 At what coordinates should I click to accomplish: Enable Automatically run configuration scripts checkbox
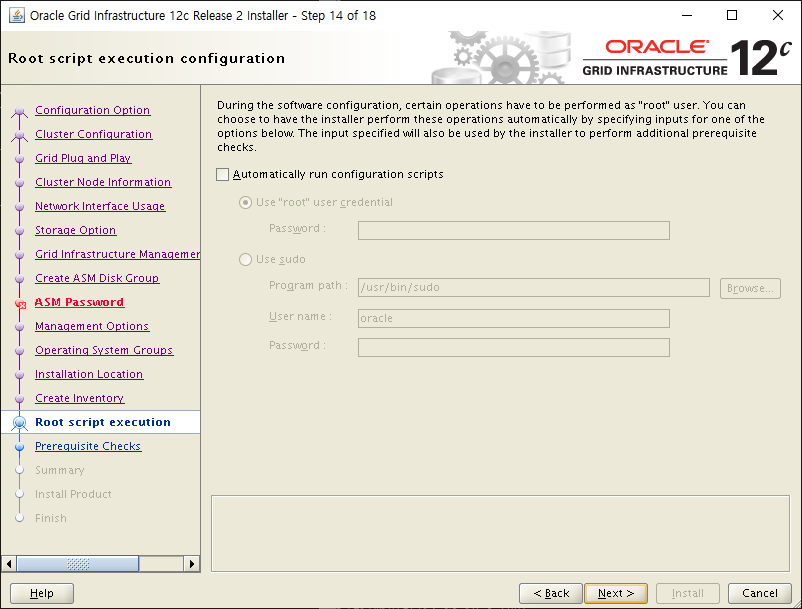222,175
